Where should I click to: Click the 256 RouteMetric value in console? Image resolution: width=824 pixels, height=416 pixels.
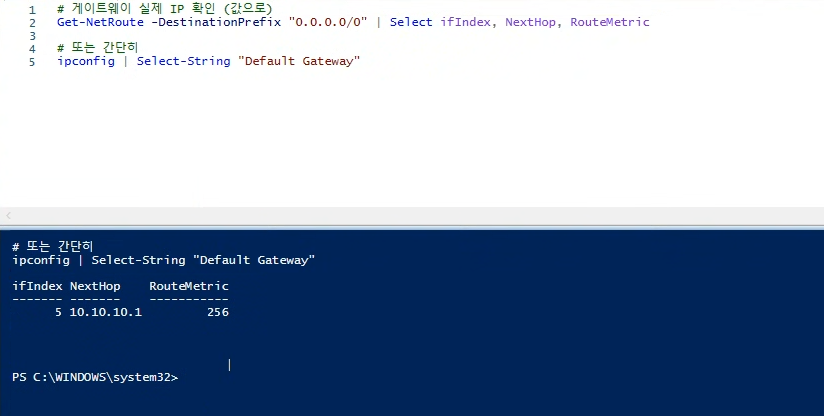(x=218, y=312)
